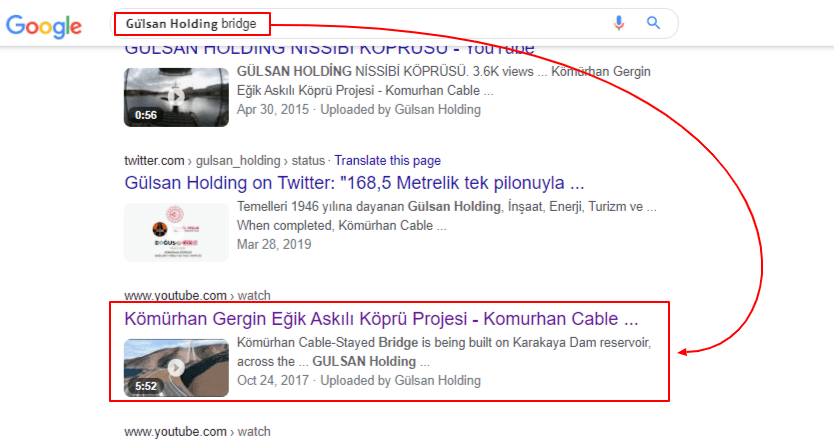This screenshot has height=445, width=834.
Task: Click the Translate this page link
Action: [x=387, y=160]
